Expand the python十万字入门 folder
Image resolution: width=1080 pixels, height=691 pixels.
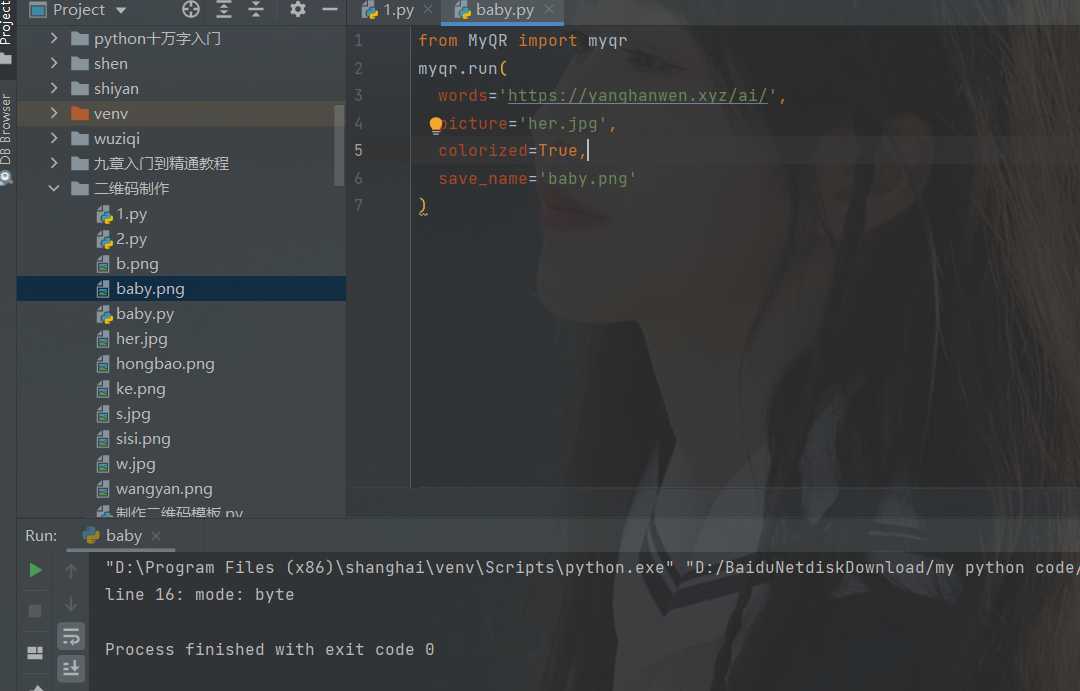click(x=54, y=39)
